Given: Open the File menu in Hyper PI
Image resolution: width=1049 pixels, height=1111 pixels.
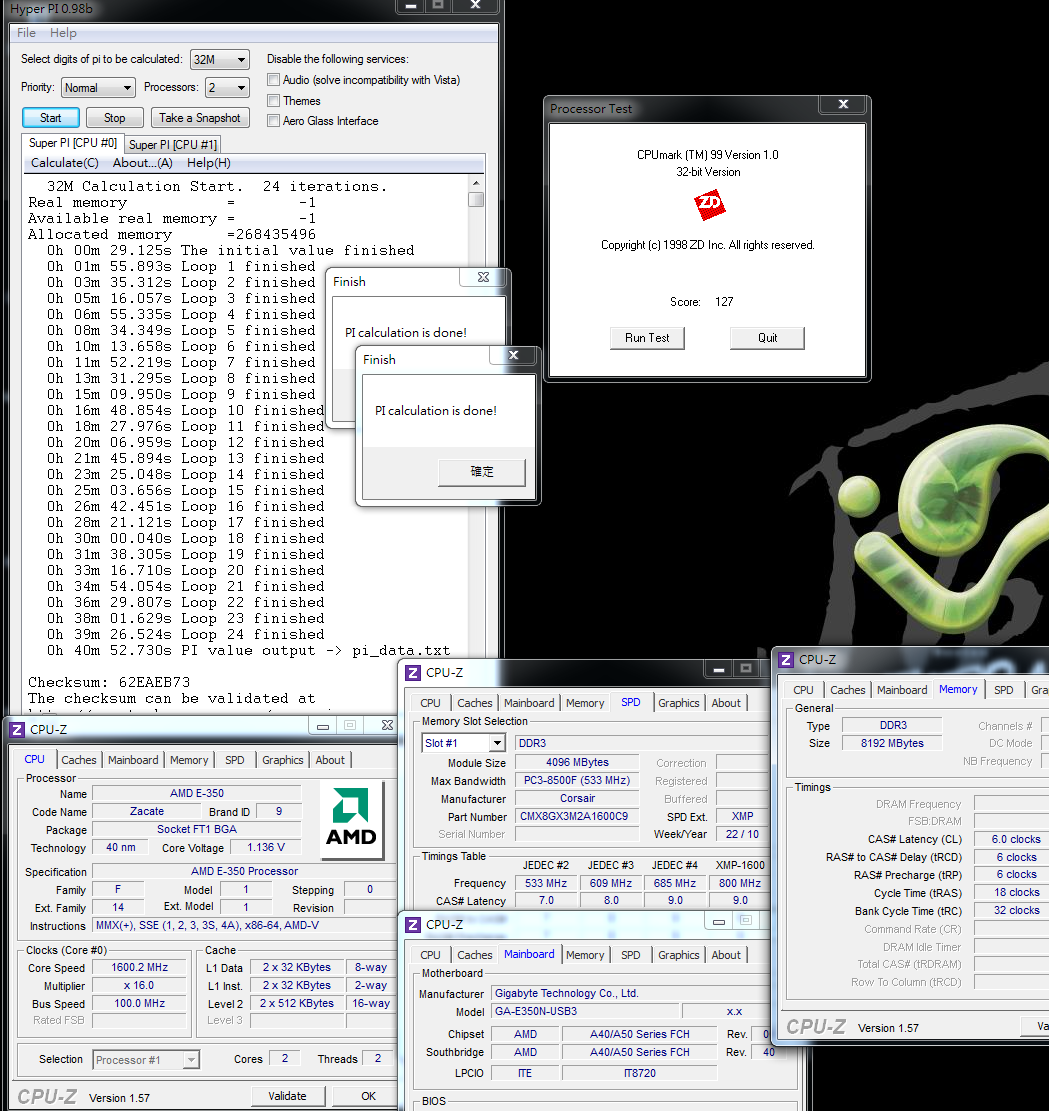Looking at the screenshot, I should coord(26,33).
